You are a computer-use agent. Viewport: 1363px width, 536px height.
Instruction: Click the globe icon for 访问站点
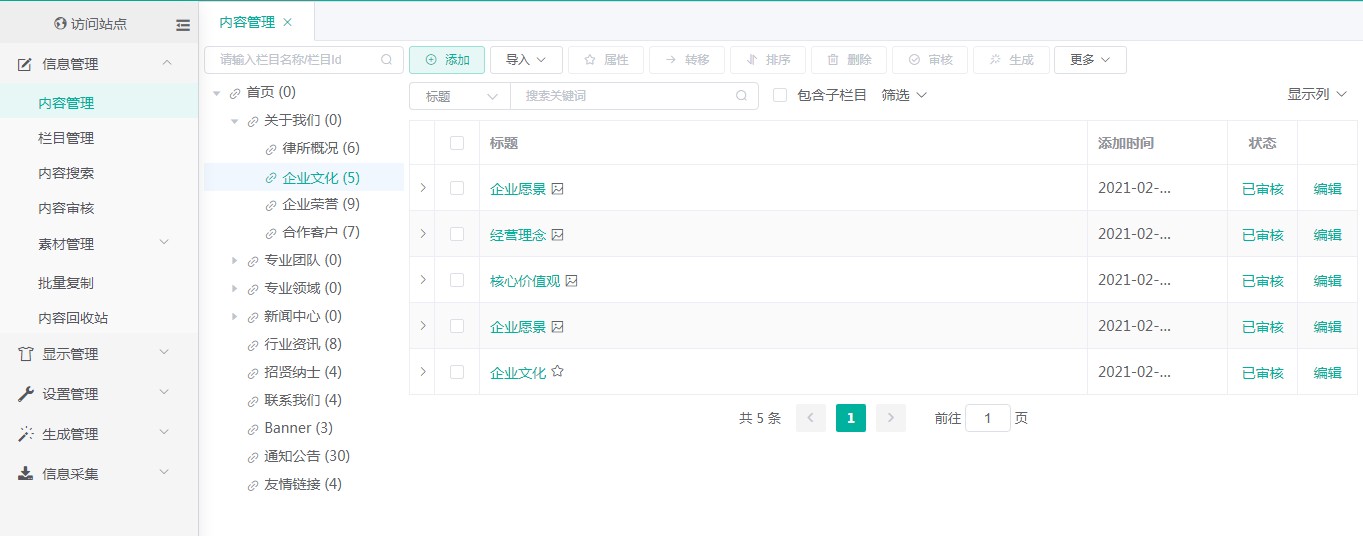coord(60,24)
